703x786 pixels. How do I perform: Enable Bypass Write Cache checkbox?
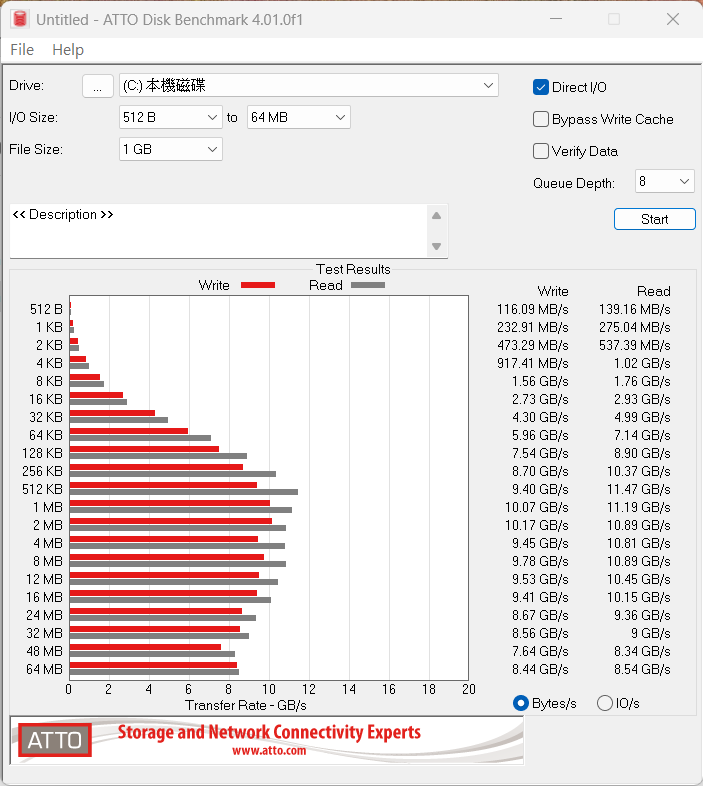[x=541, y=119]
